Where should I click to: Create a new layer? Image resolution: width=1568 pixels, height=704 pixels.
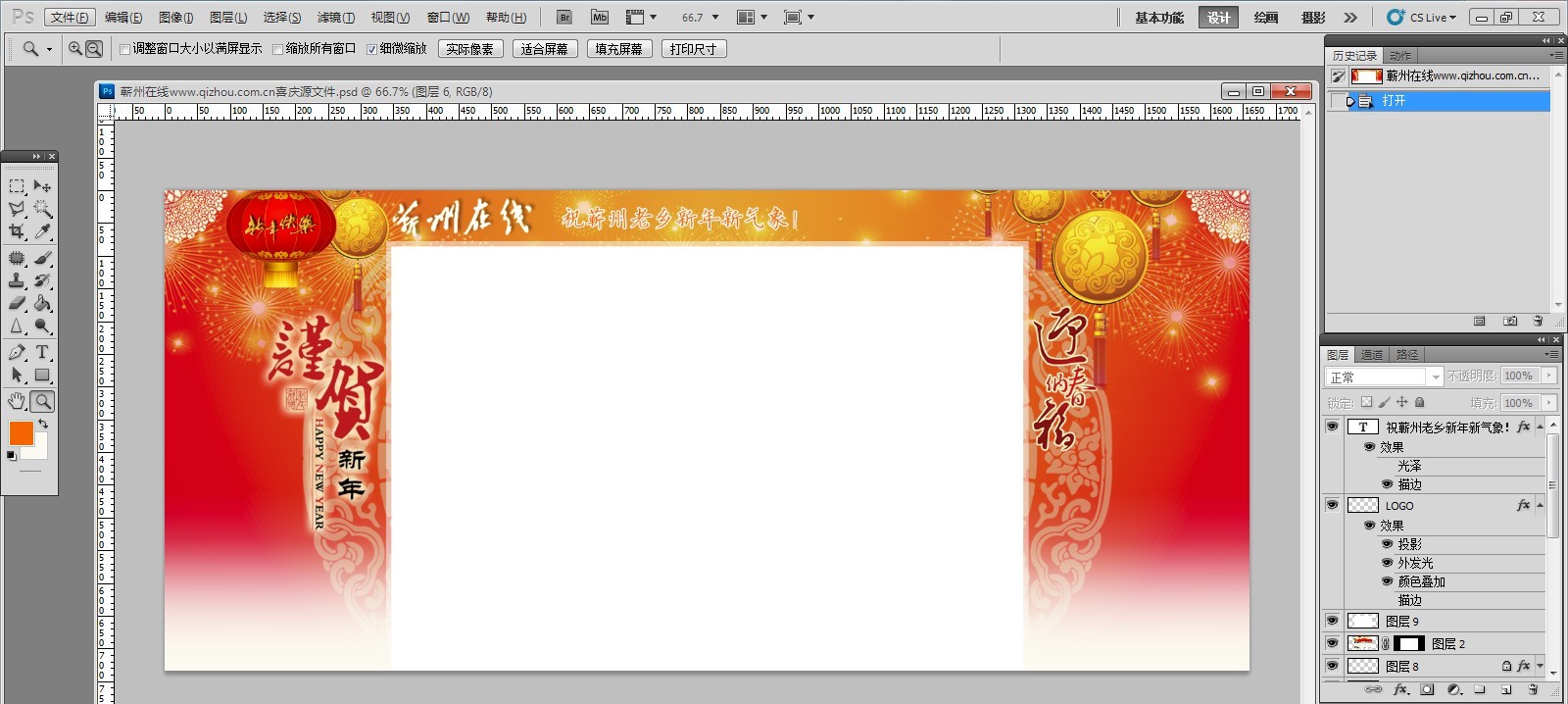[x=1506, y=690]
